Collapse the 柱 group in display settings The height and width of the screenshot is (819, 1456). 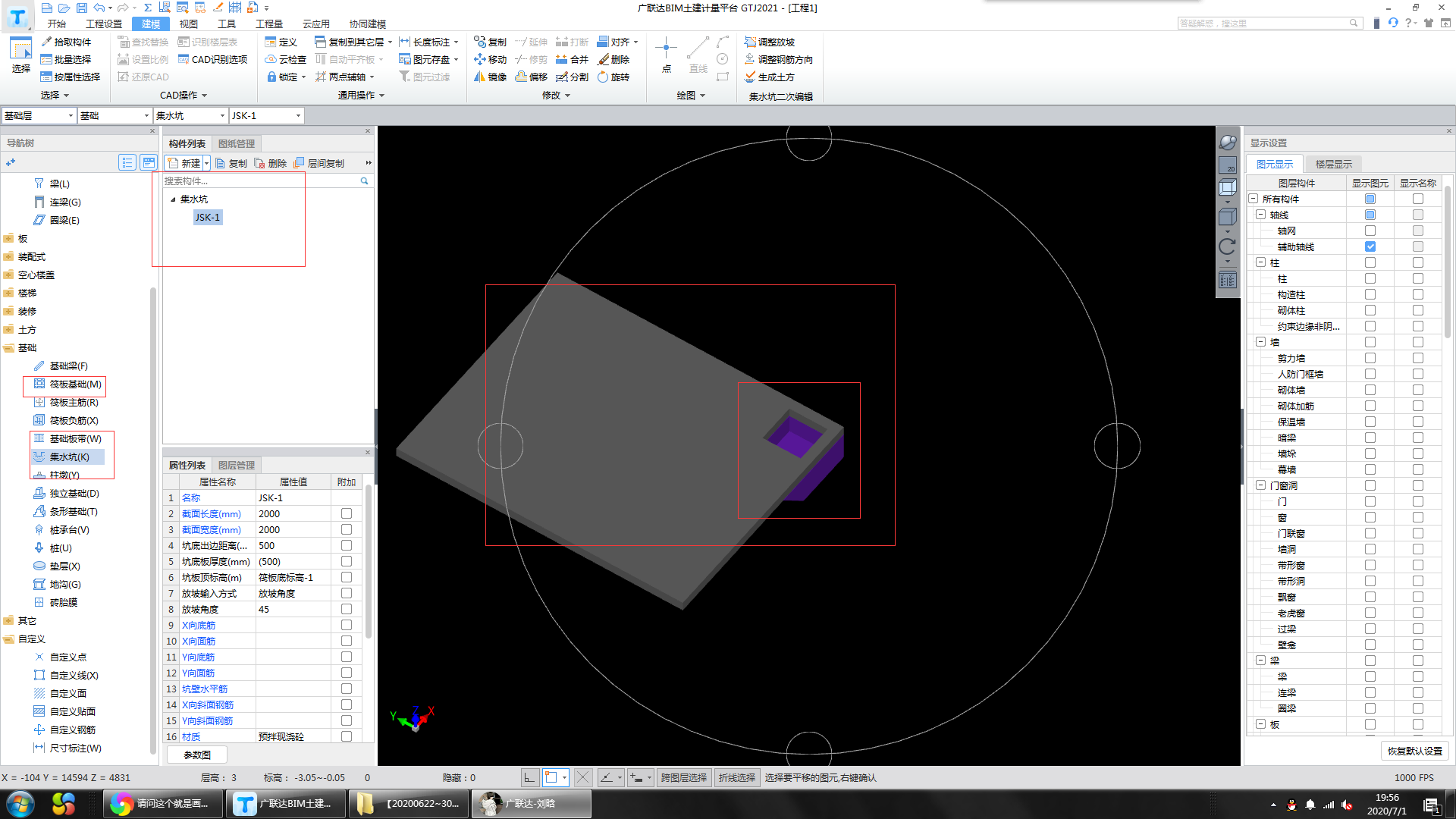coord(1260,262)
